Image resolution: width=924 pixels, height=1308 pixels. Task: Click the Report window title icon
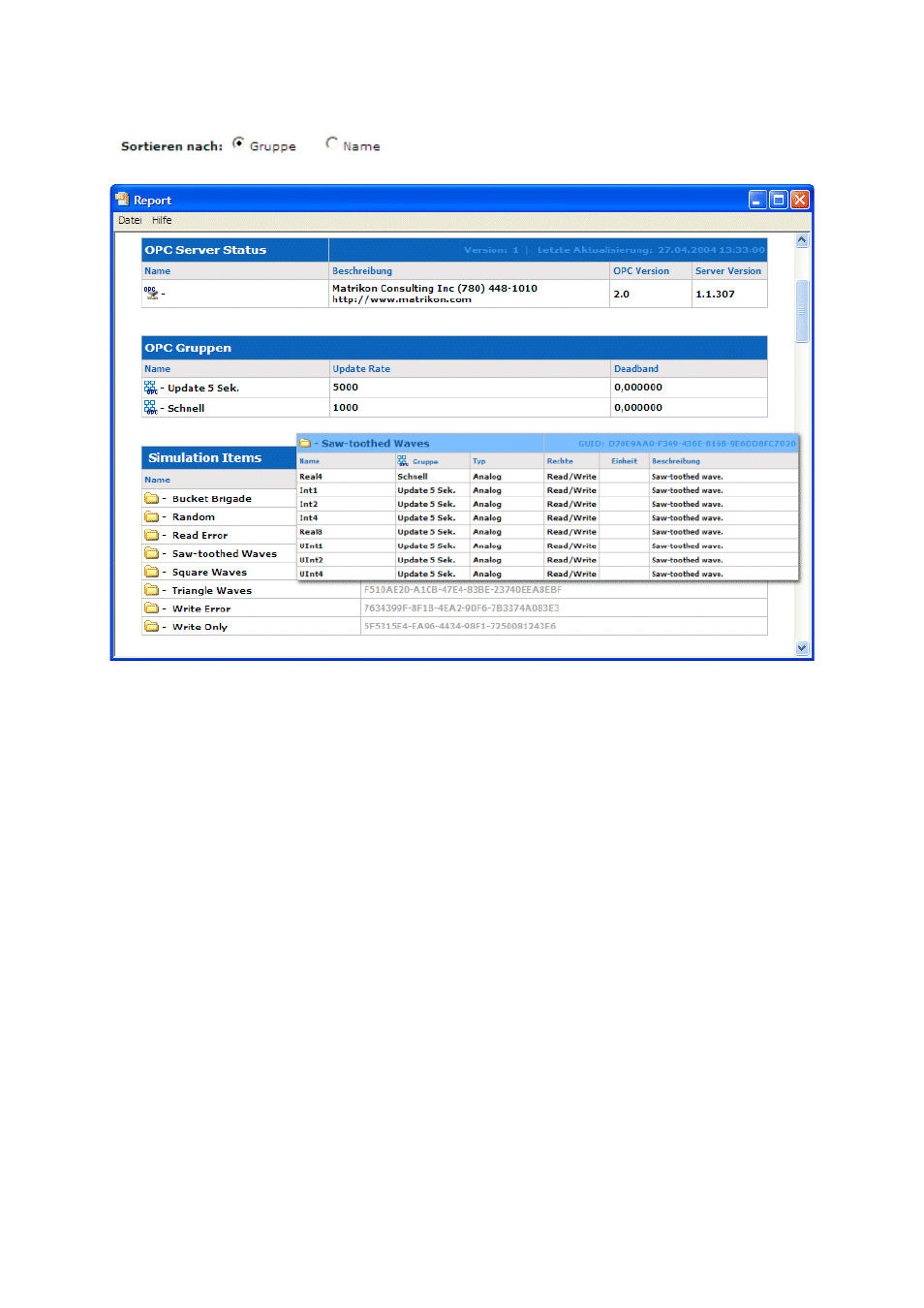point(122,200)
